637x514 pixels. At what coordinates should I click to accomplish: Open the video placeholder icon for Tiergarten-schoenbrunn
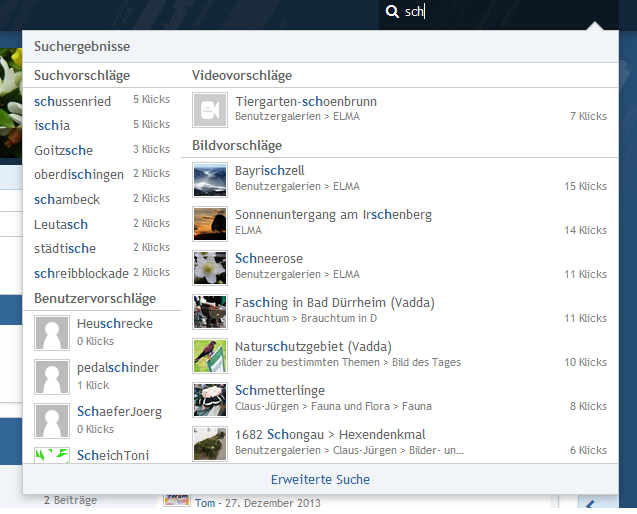(210, 110)
